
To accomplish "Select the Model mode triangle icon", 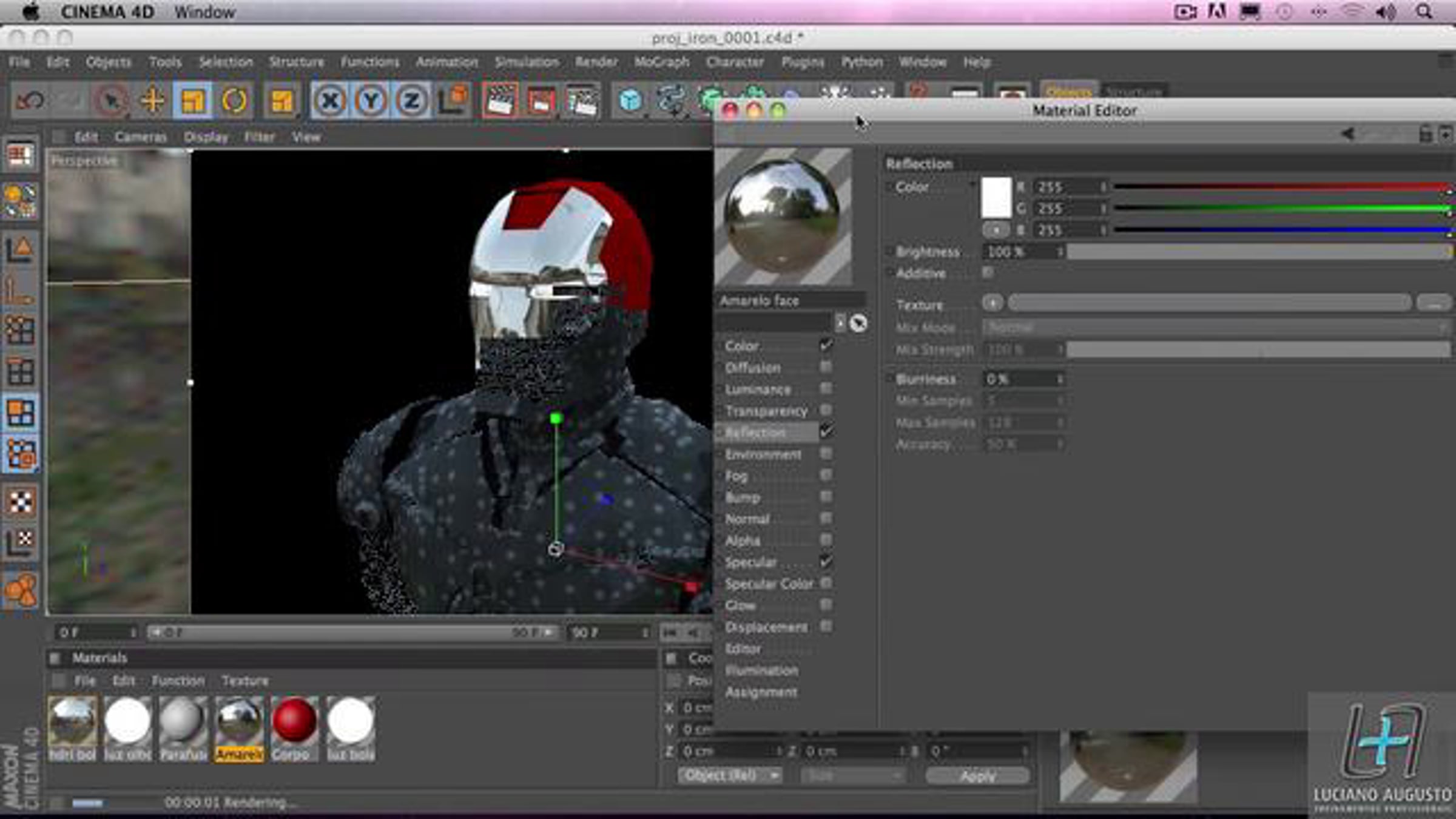I will (x=21, y=249).
